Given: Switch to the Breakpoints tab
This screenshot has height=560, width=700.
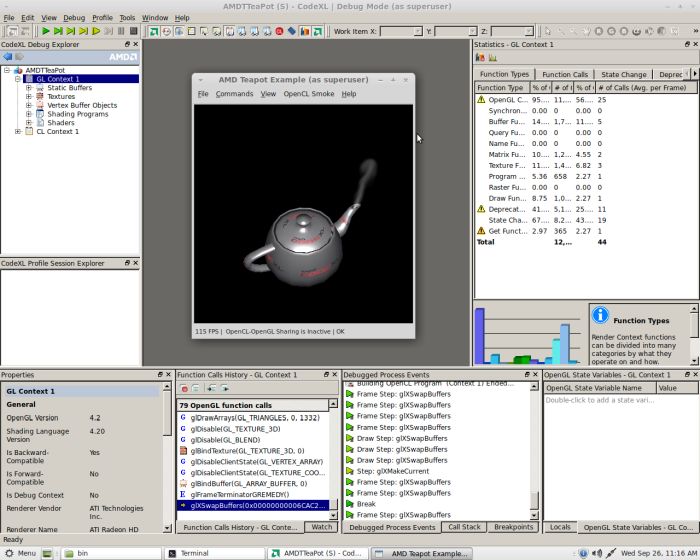Looking at the screenshot, I should 513,527.
